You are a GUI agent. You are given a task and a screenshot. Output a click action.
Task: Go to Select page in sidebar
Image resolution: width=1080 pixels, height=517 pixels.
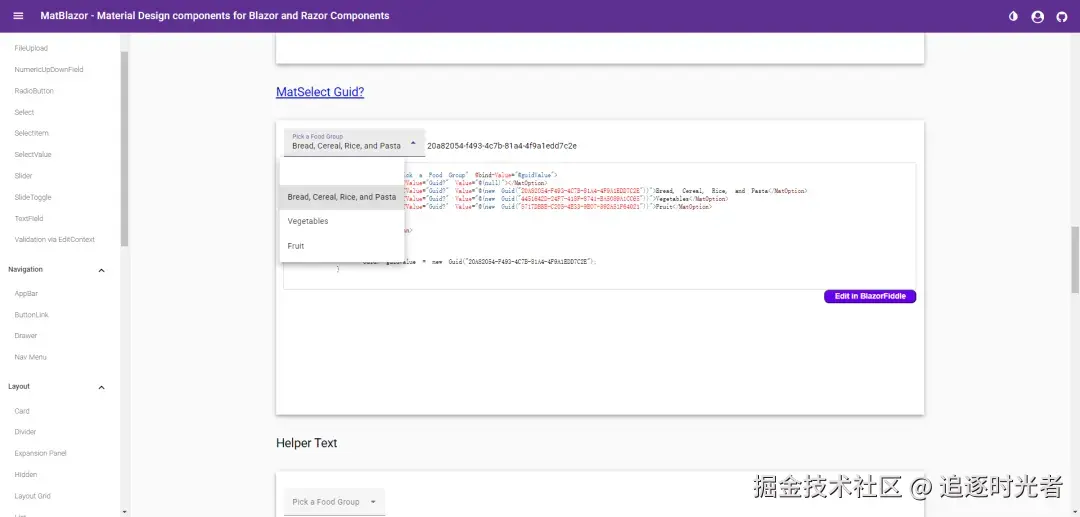(x=24, y=112)
